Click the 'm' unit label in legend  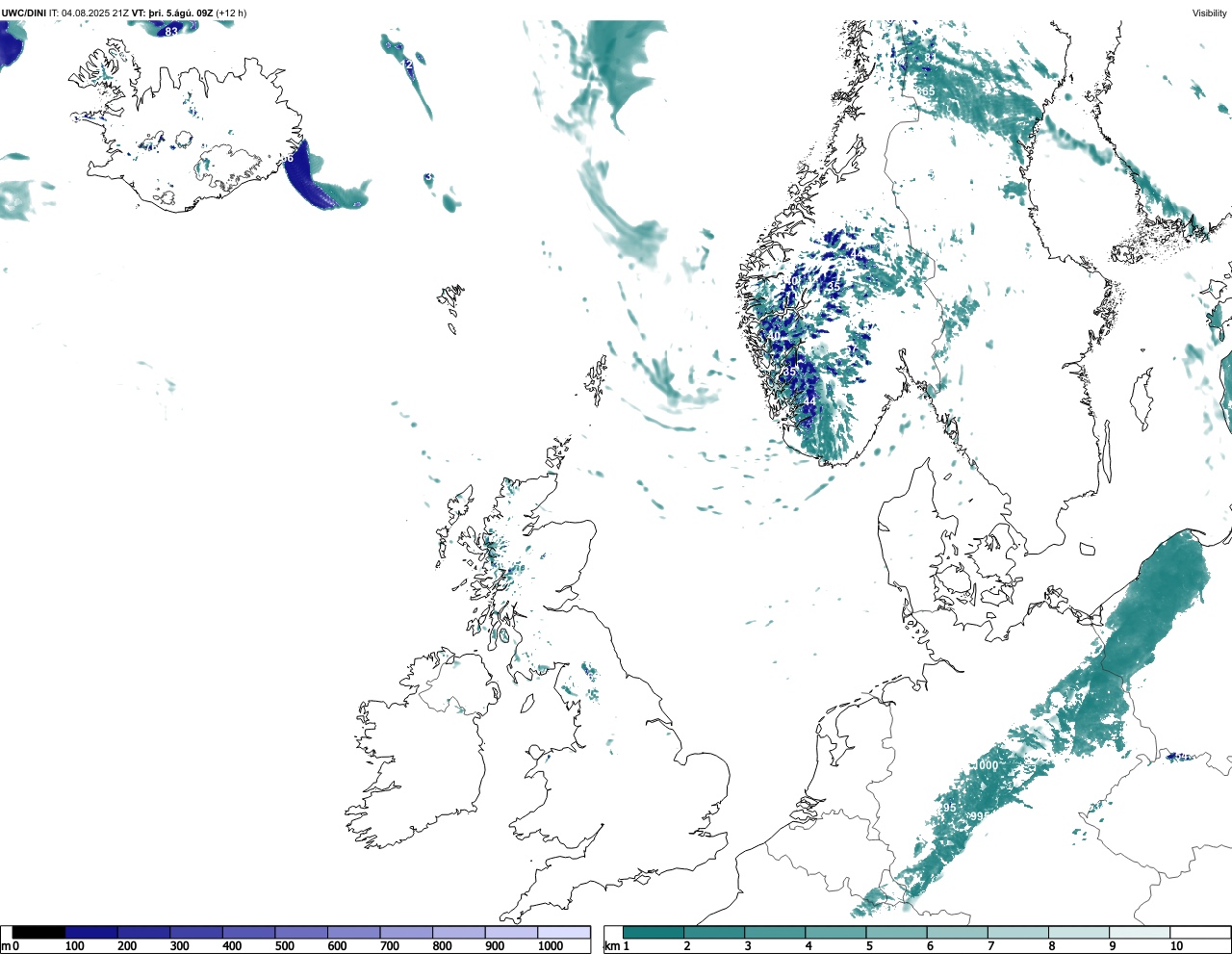coord(6,946)
